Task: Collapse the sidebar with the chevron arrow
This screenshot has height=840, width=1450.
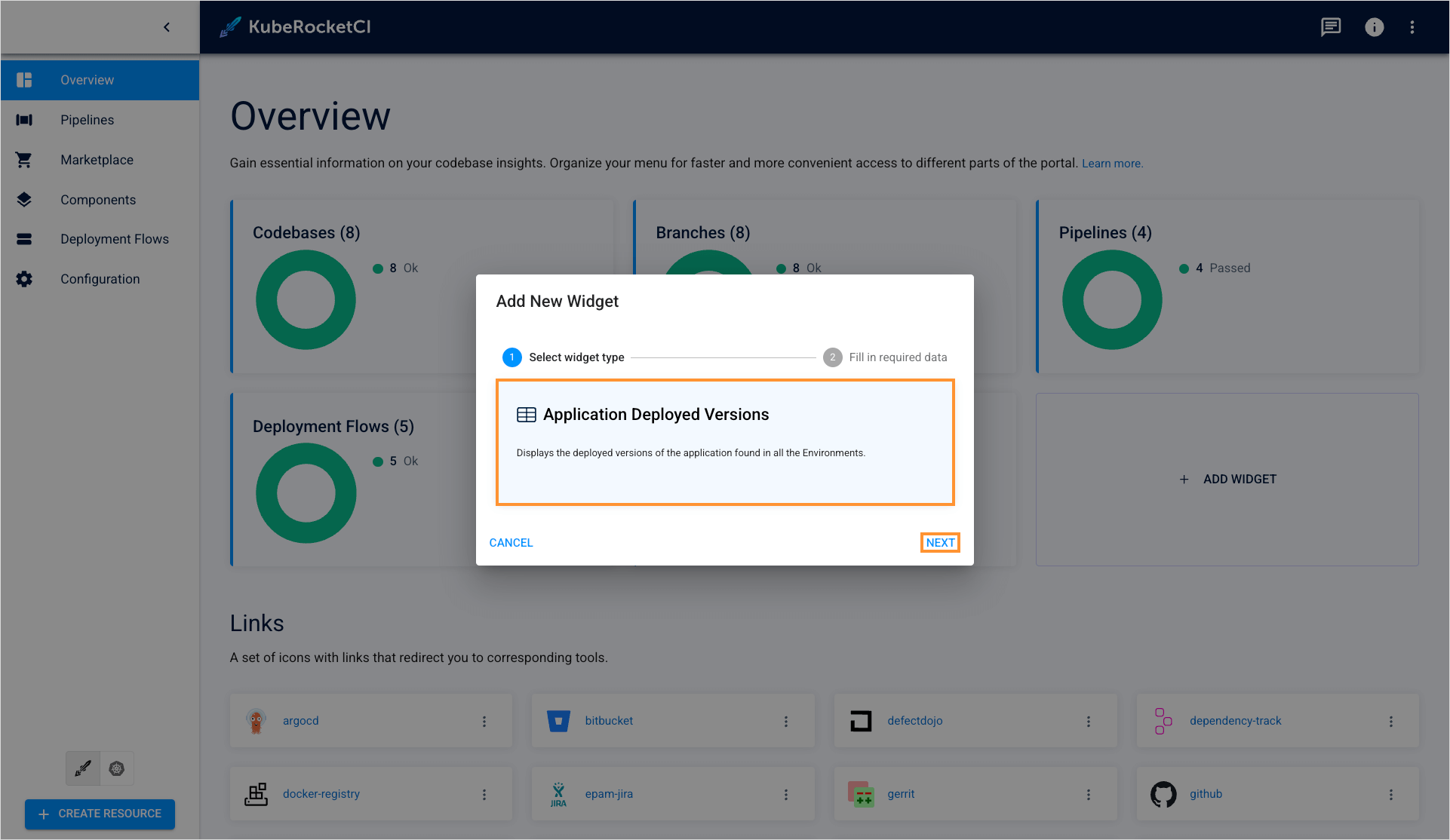Action: pyautogui.click(x=167, y=27)
